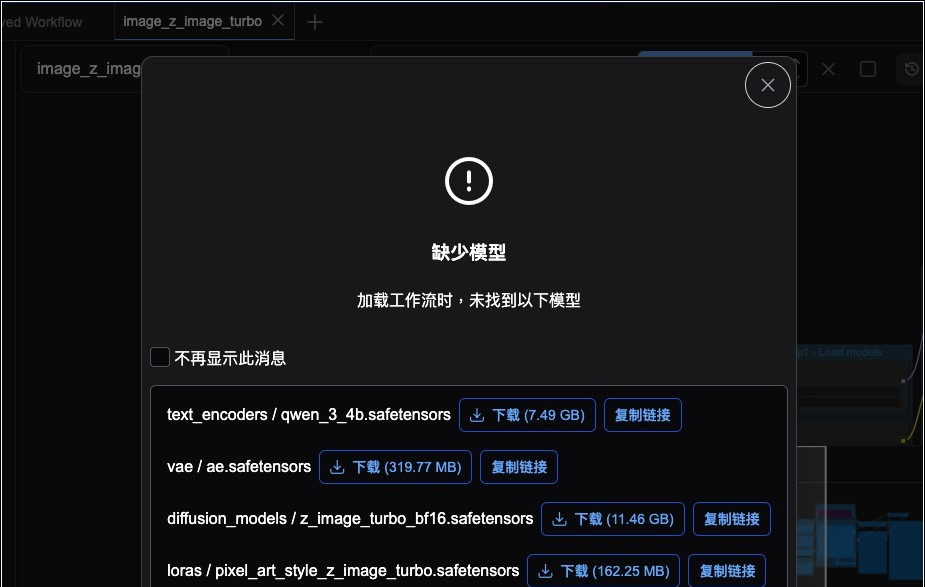Copy link for the ae.safetensors VAE
925x587 pixels.
[518, 466]
